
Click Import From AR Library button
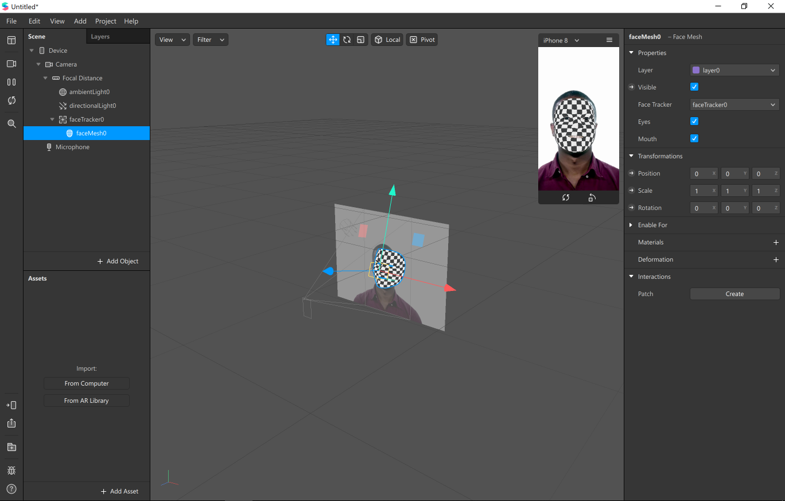coord(87,400)
